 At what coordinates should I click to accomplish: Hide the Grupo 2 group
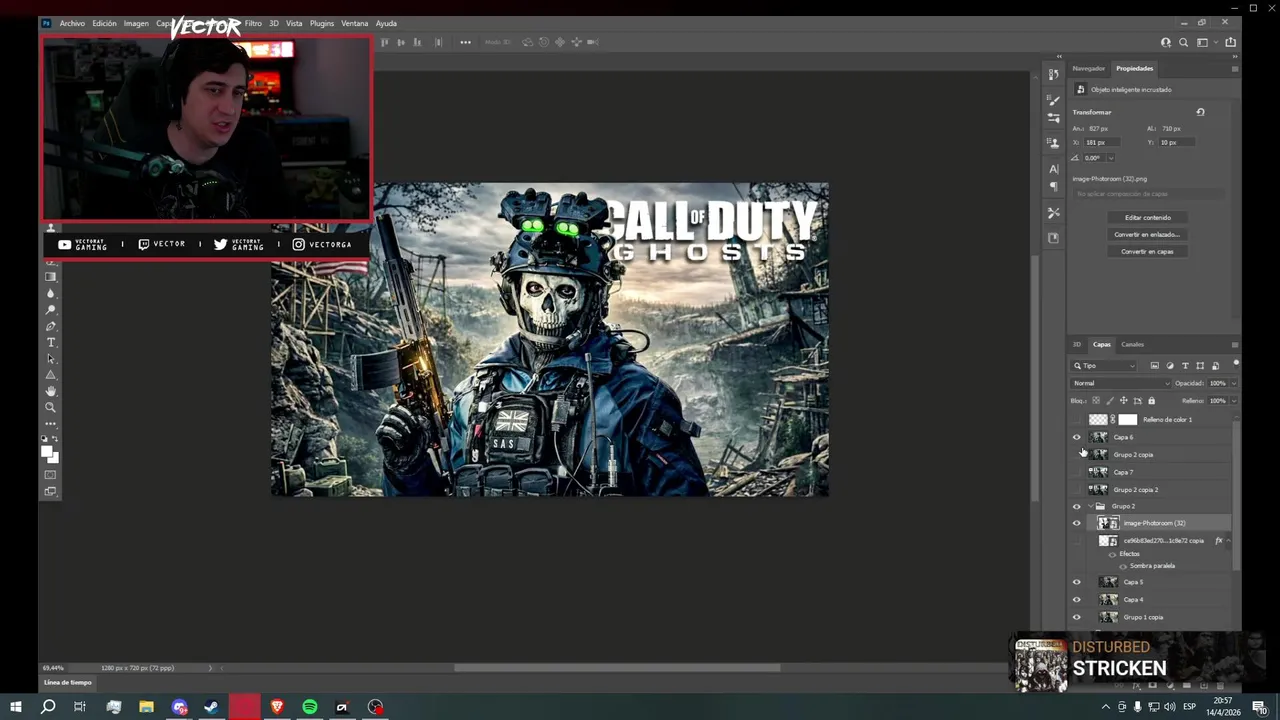point(1077,507)
